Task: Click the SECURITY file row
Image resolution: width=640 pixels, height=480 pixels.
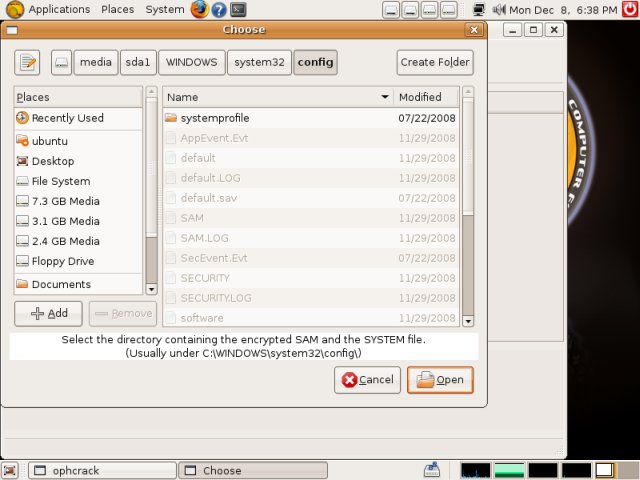Action: 311,278
